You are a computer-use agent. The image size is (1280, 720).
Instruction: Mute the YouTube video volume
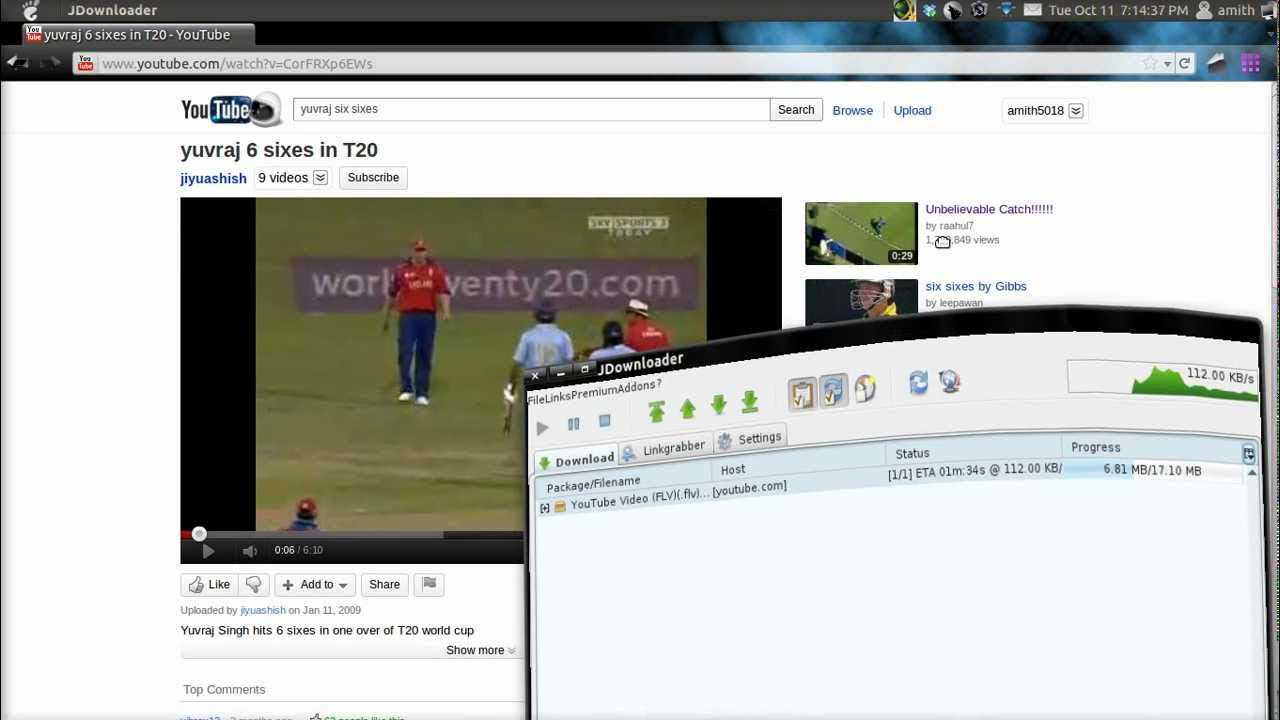[x=249, y=550]
